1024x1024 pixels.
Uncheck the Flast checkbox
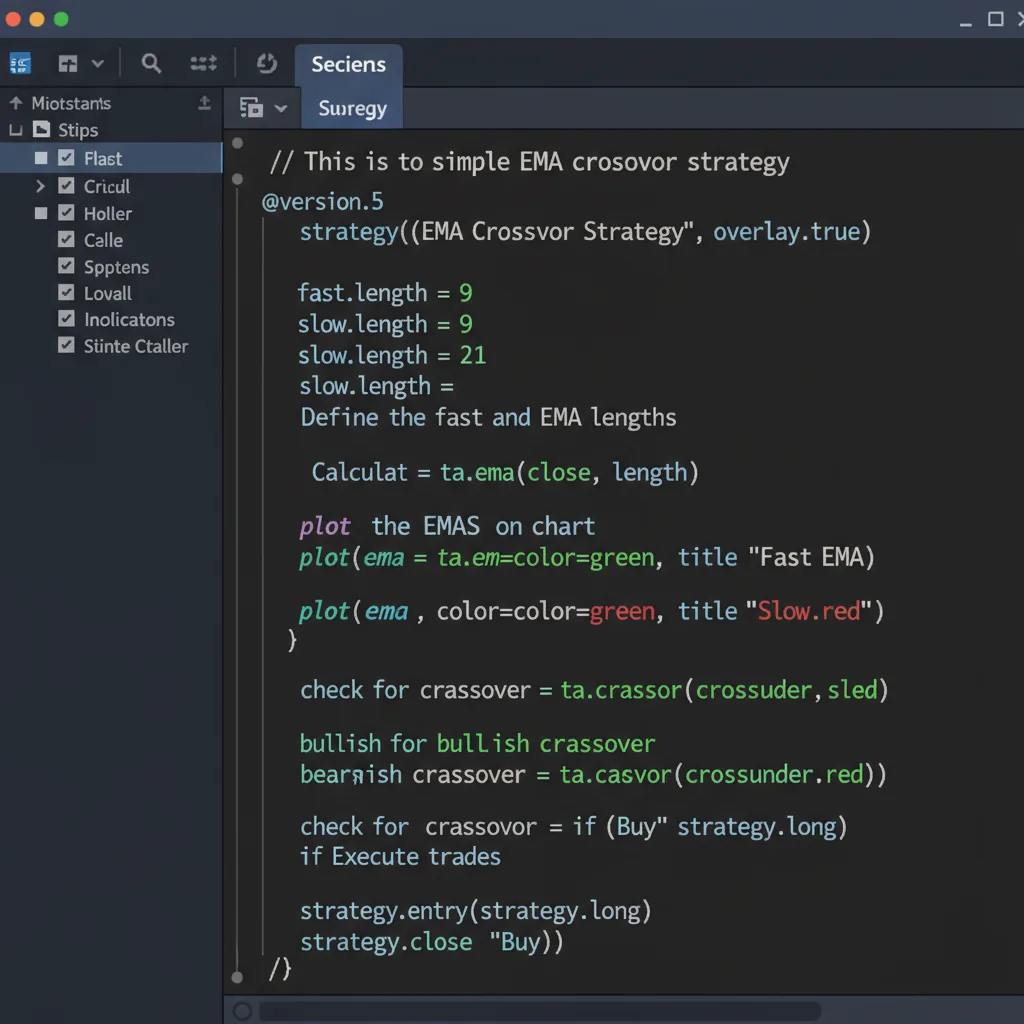(68, 157)
